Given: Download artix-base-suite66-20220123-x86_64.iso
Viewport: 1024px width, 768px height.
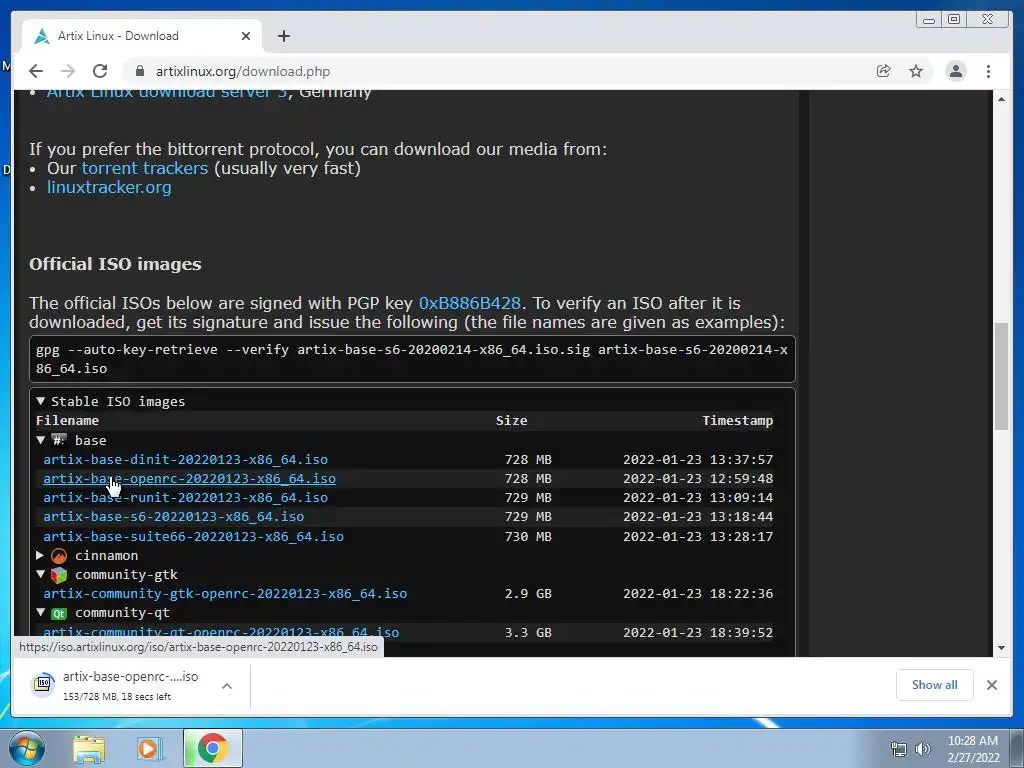Looking at the screenshot, I should pos(193,536).
